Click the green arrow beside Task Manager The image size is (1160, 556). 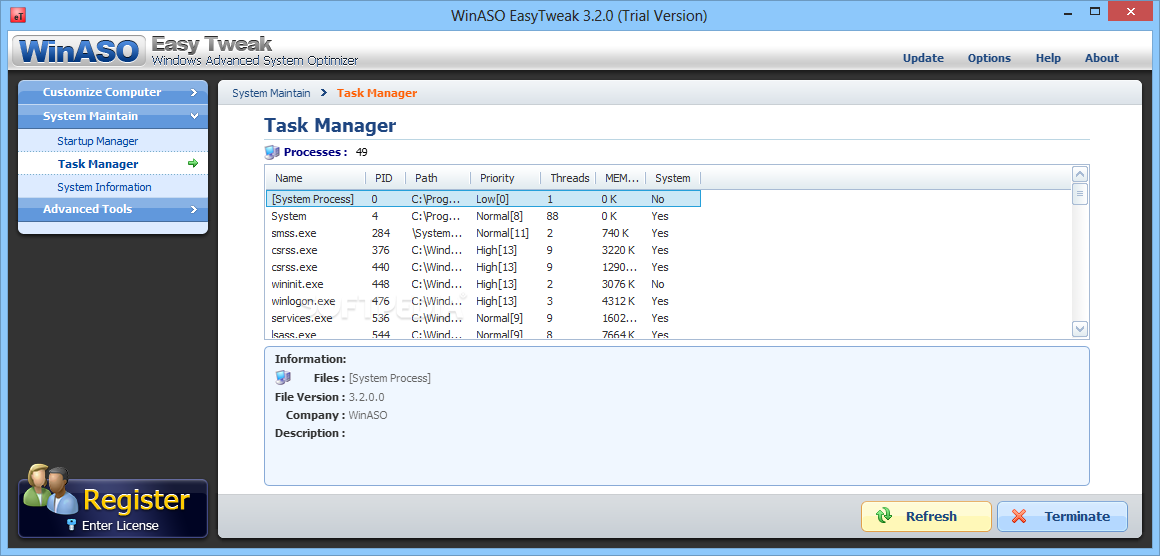[193, 163]
